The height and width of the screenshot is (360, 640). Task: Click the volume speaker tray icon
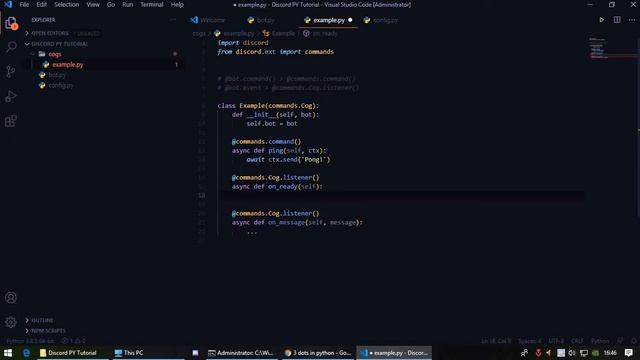tap(572, 353)
